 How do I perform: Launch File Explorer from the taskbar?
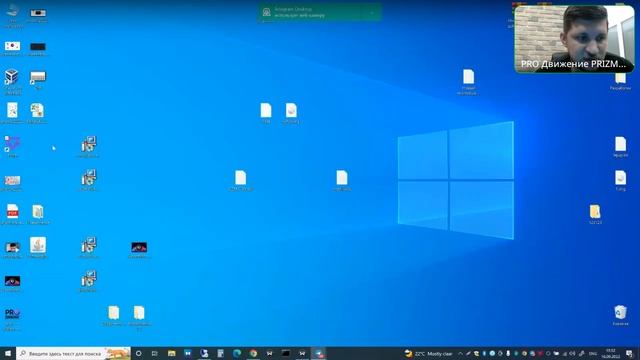[x=171, y=353]
